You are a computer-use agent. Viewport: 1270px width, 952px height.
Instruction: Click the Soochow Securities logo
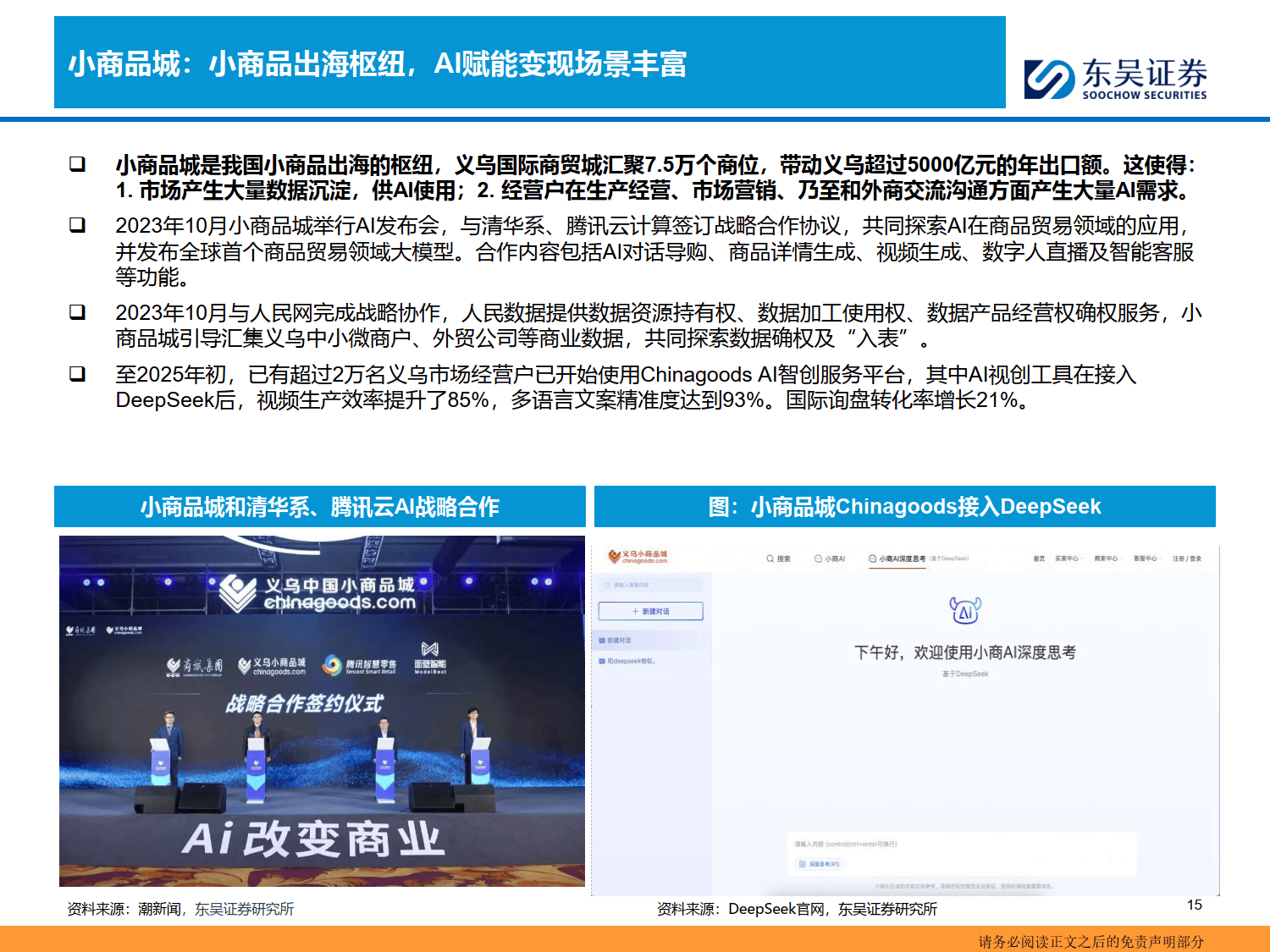(x=1118, y=76)
